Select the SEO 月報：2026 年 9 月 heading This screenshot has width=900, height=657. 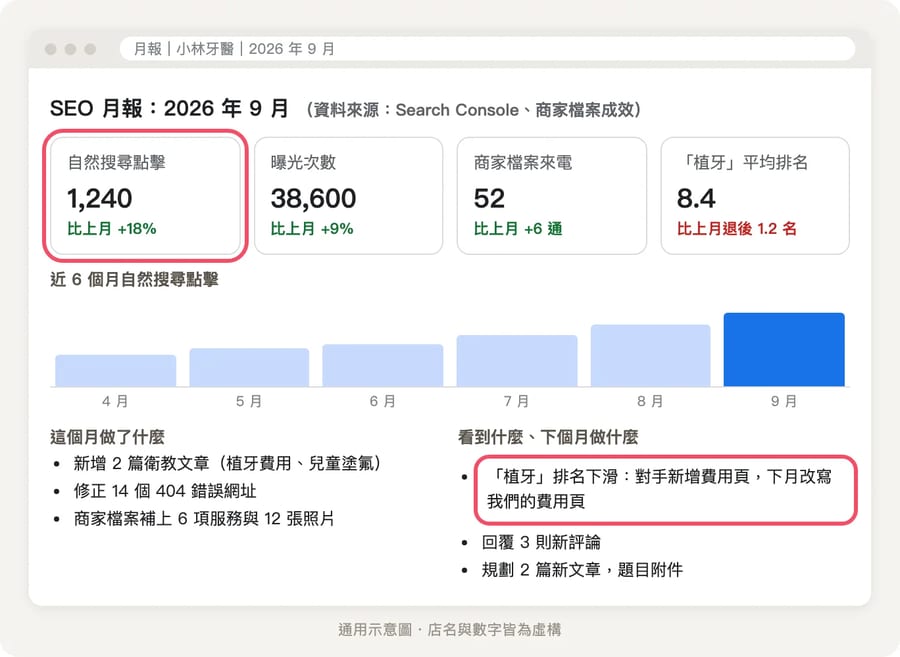[x=169, y=108]
